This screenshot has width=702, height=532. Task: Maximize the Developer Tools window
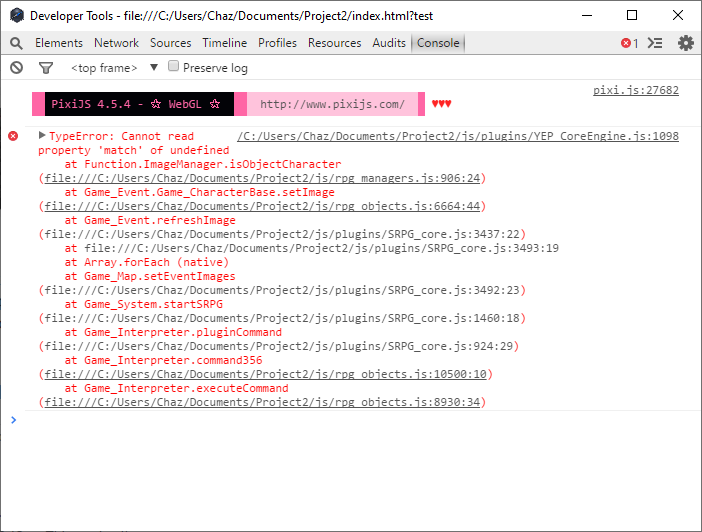coord(632,16)
